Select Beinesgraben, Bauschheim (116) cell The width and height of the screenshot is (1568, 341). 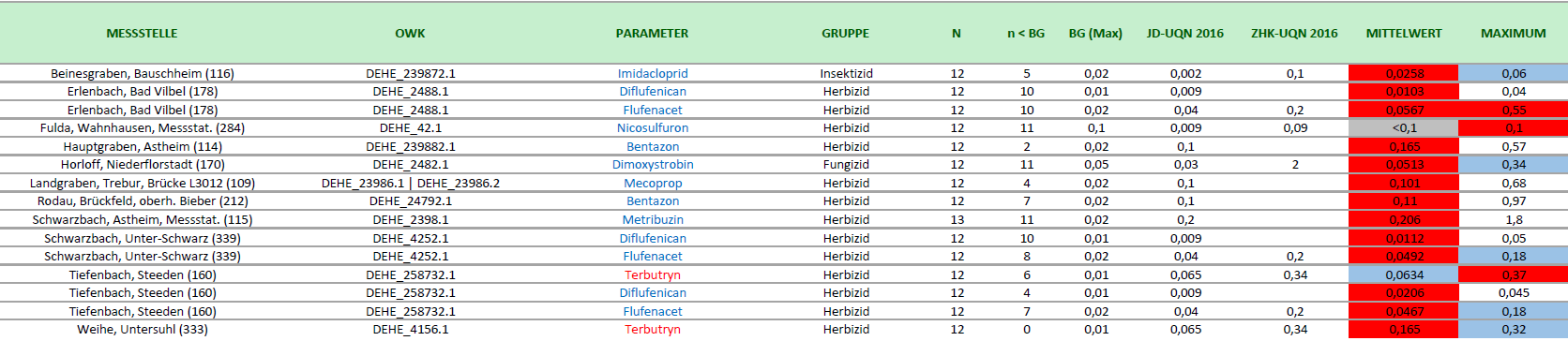pos(143,73)
